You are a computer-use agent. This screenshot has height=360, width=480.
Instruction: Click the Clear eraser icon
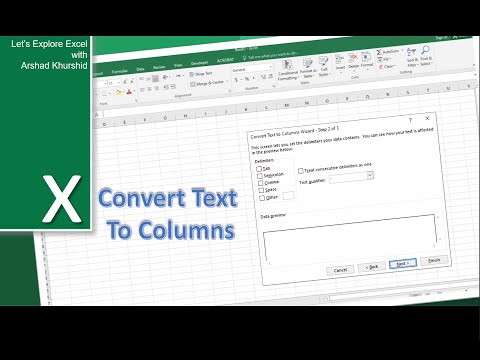pos(381,67)
